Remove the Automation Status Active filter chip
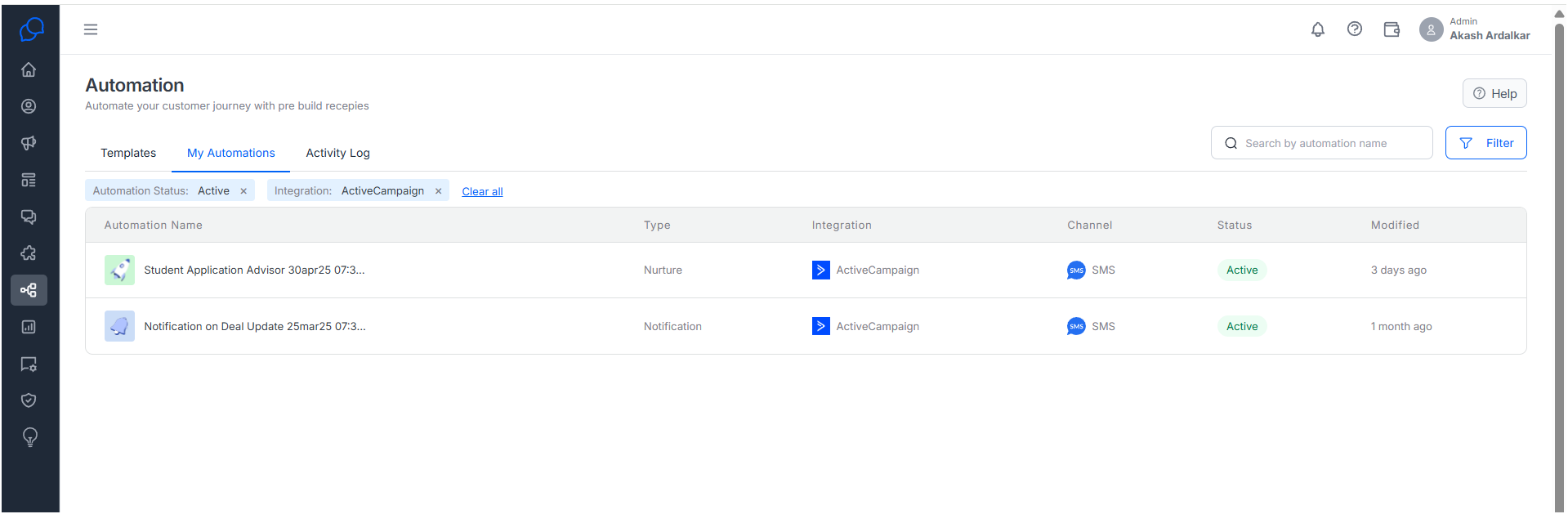 pos(243,191)
